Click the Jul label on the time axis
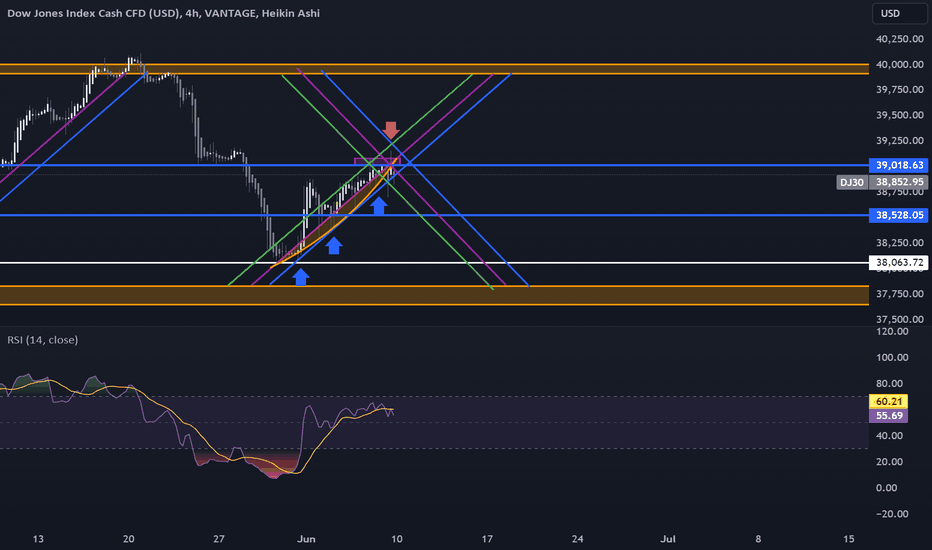Screen dimensions: 932x550 [668, 539]
